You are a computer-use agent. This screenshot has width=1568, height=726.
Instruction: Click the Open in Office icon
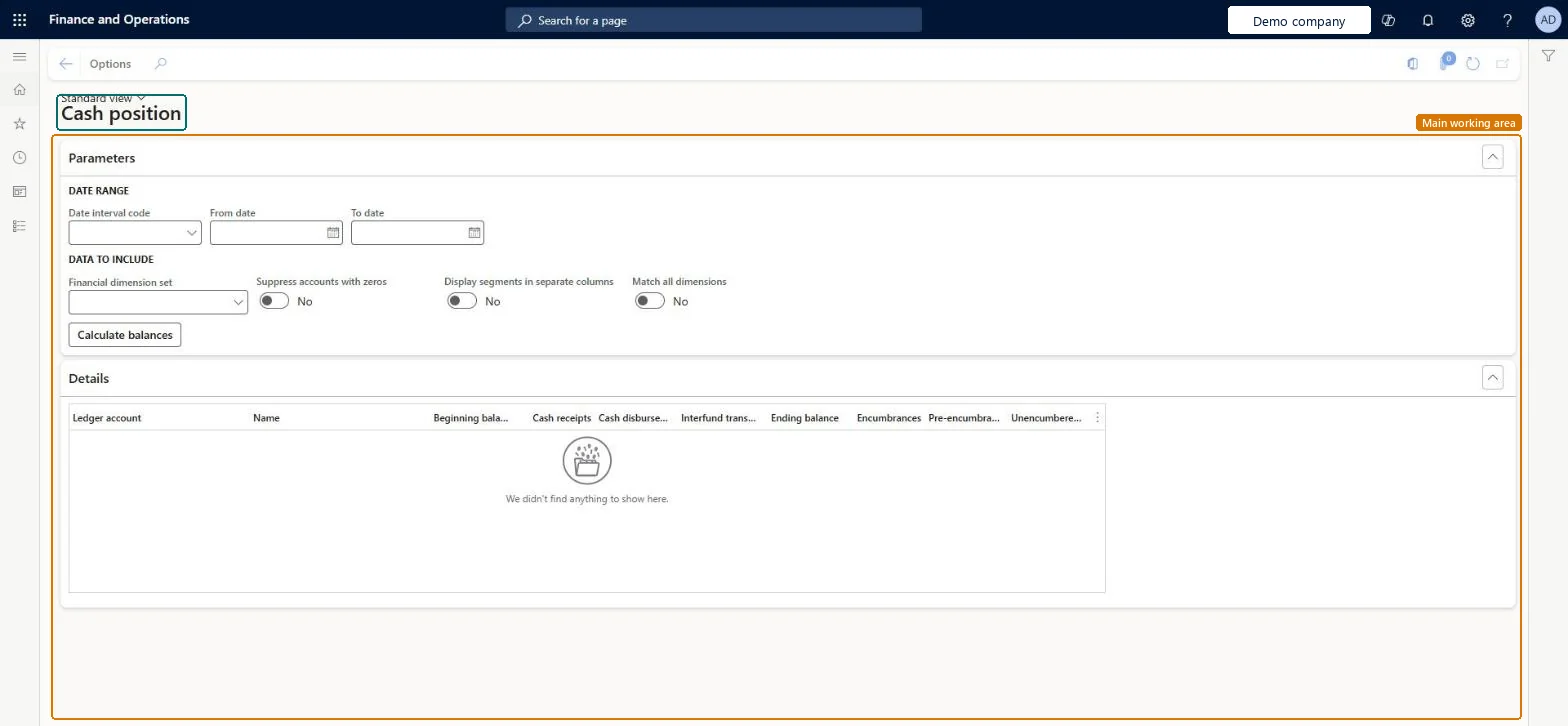pyautogui.click(x=1412, y=64)
